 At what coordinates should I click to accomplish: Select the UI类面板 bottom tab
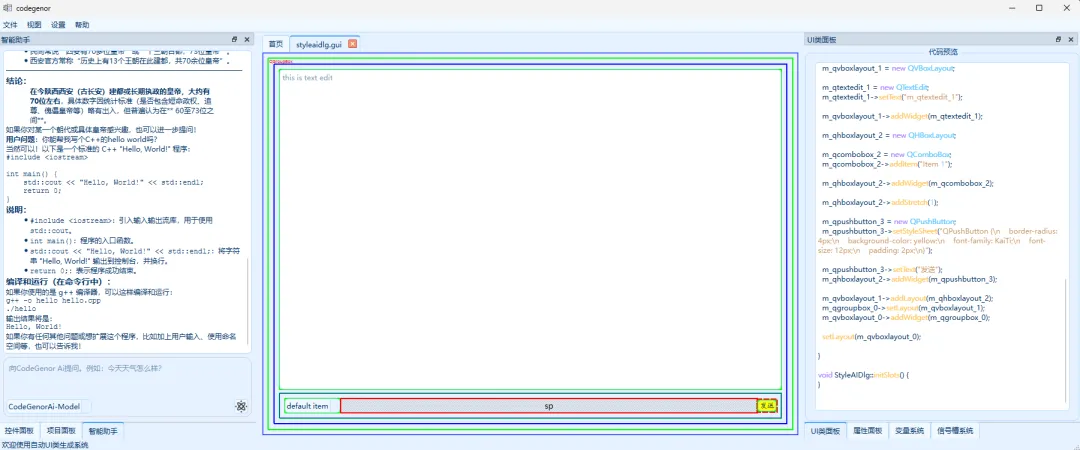(825, 431)
